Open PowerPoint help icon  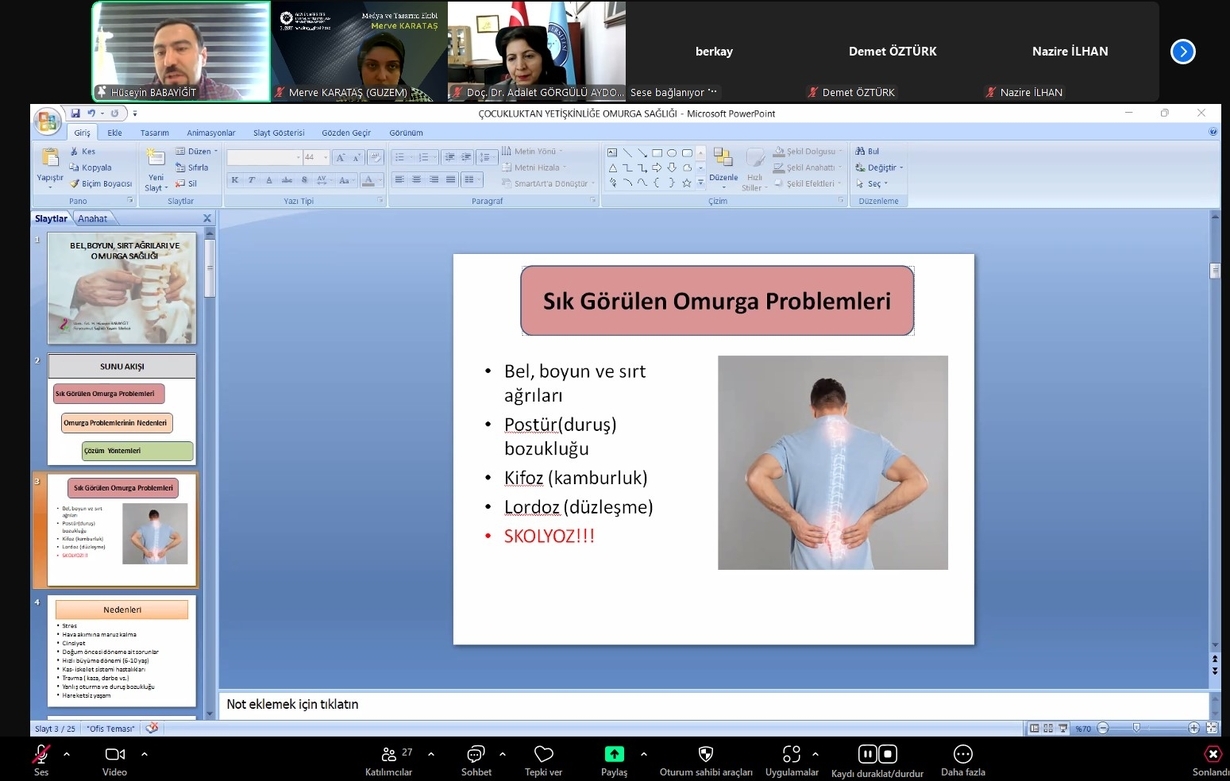(1213, 132)
